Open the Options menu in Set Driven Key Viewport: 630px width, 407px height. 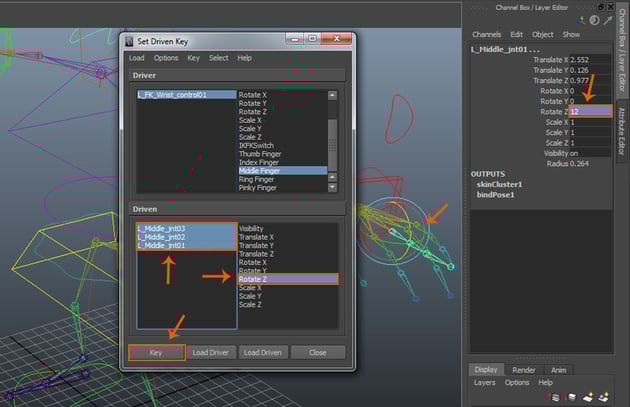pos(166,58)
